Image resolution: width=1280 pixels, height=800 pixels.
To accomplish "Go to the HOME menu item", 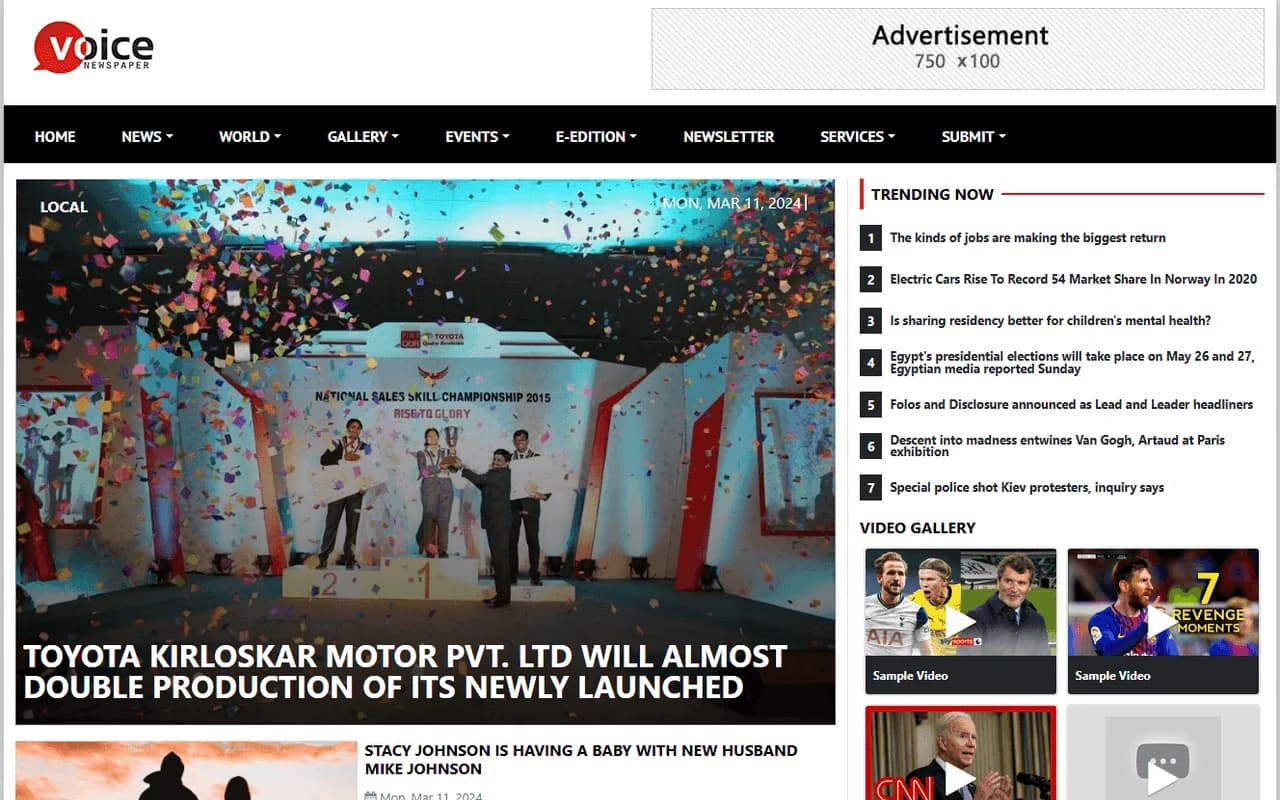I will tap(54, 136).
